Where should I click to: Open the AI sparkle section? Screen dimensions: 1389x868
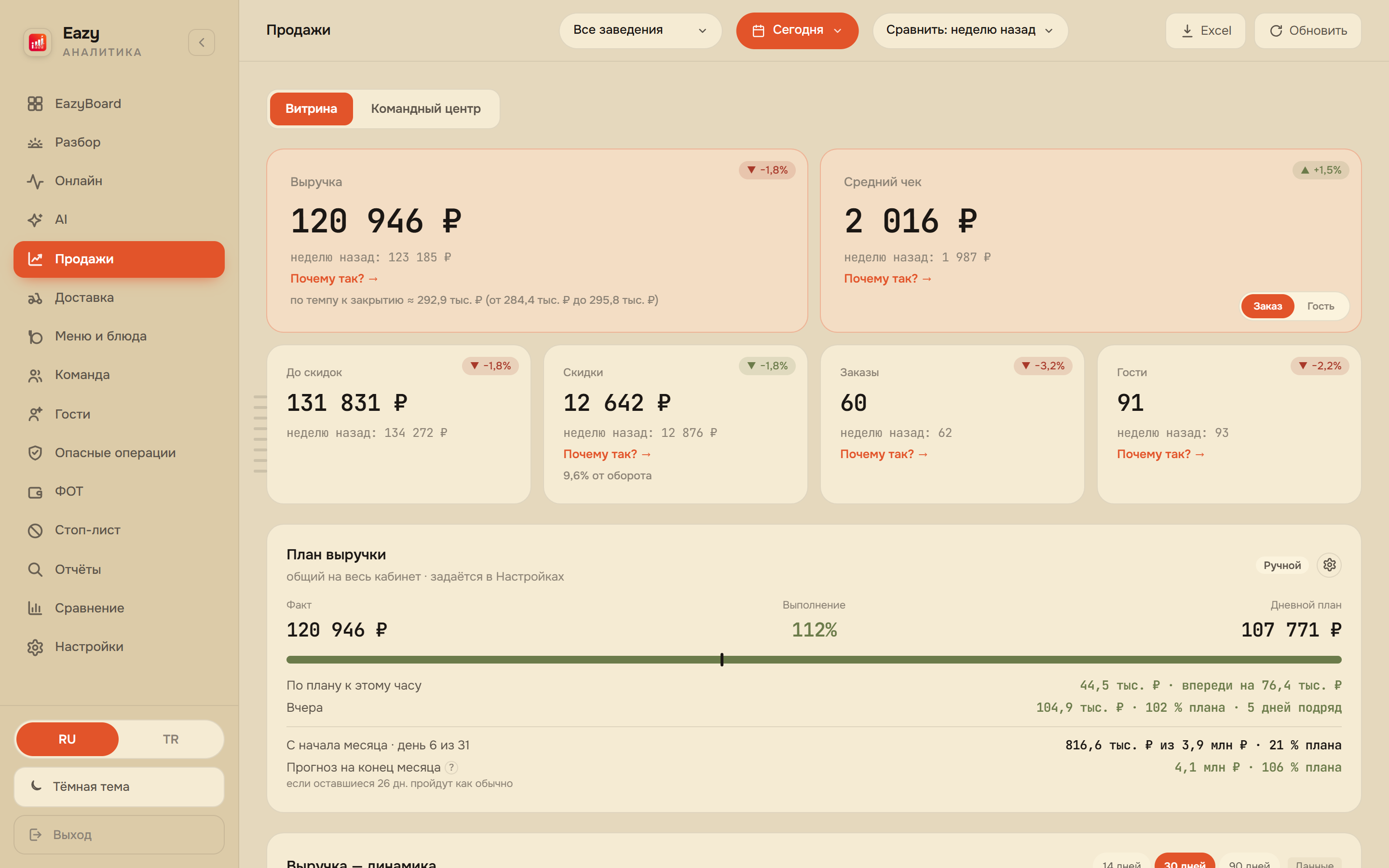pos(119,219)
